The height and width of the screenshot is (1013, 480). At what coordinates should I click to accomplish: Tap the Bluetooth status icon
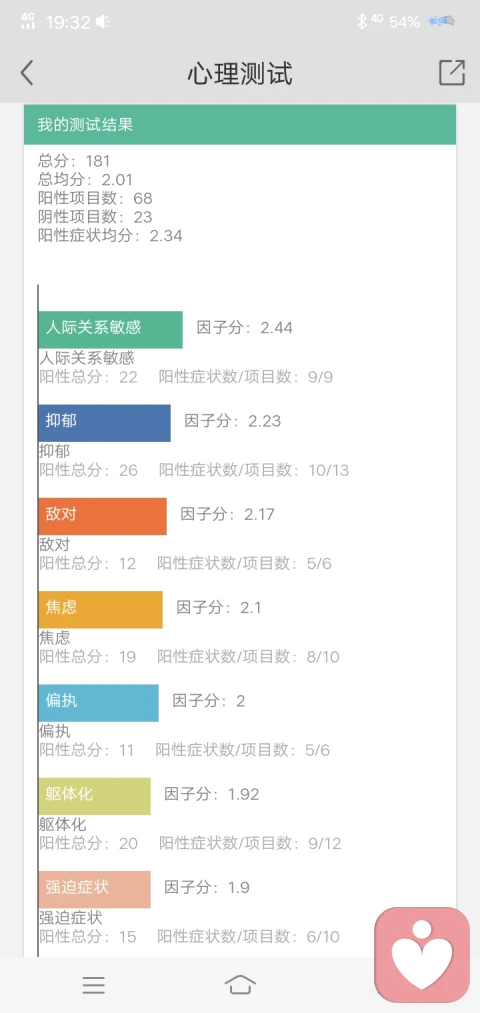click(x=362, y=22)
